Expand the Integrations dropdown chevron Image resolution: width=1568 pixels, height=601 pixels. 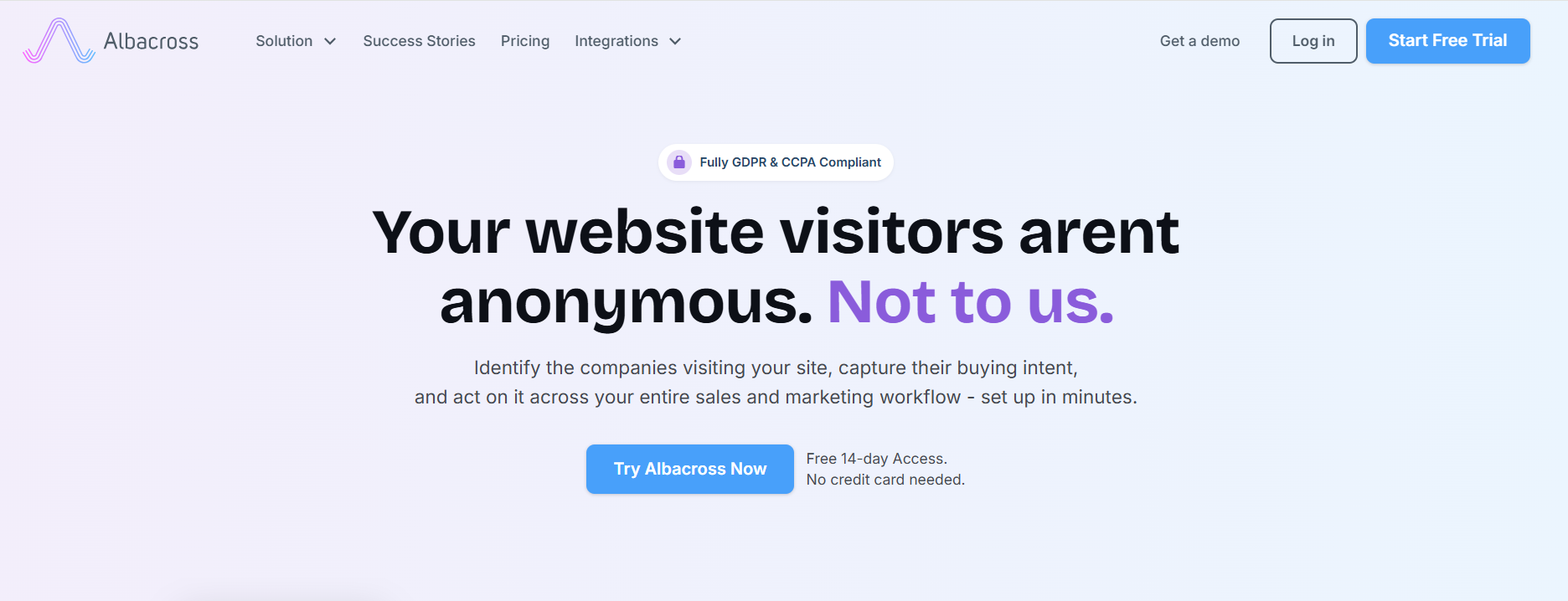coord(675,41)
